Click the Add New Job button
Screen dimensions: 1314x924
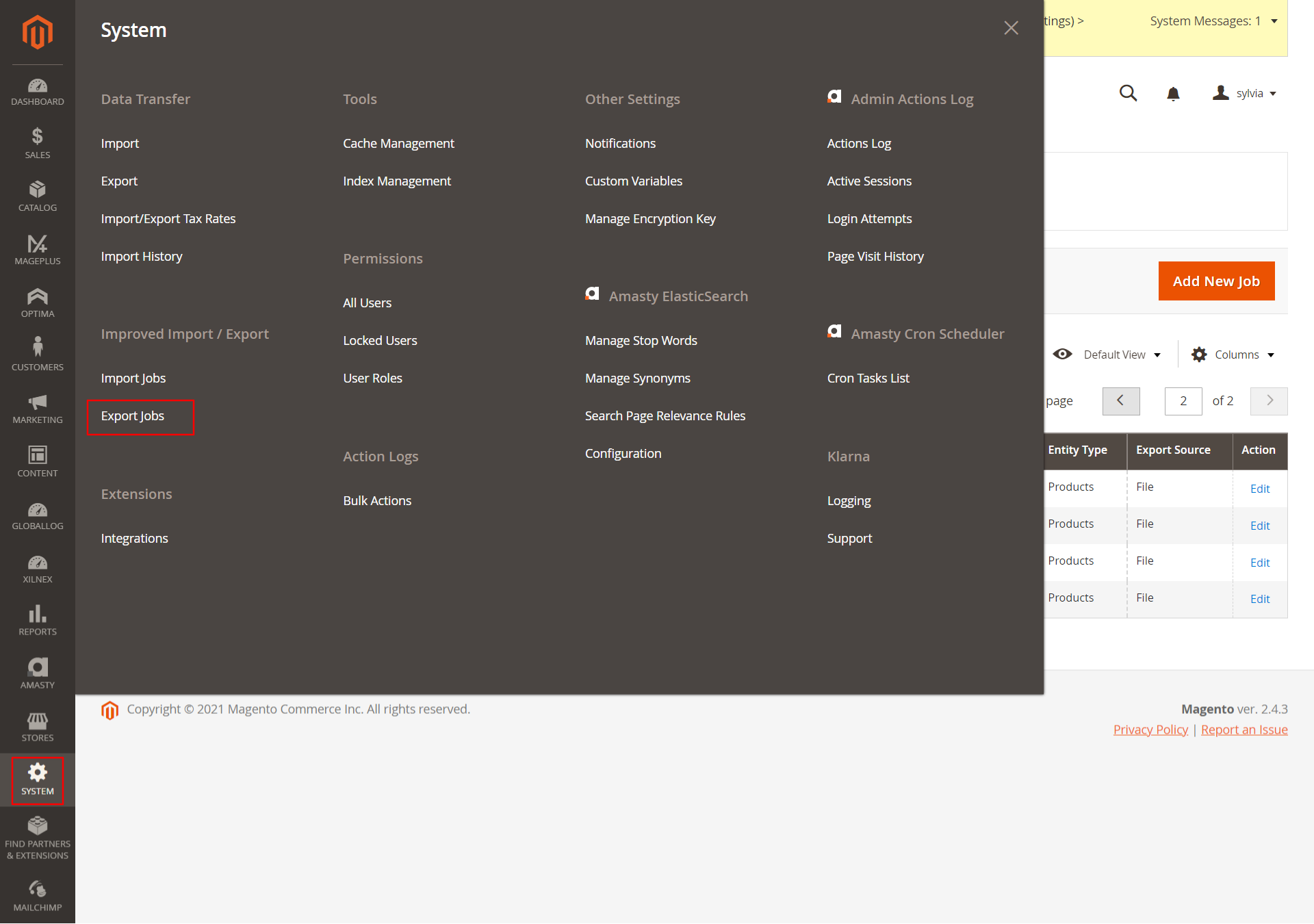coord(1216,281)
